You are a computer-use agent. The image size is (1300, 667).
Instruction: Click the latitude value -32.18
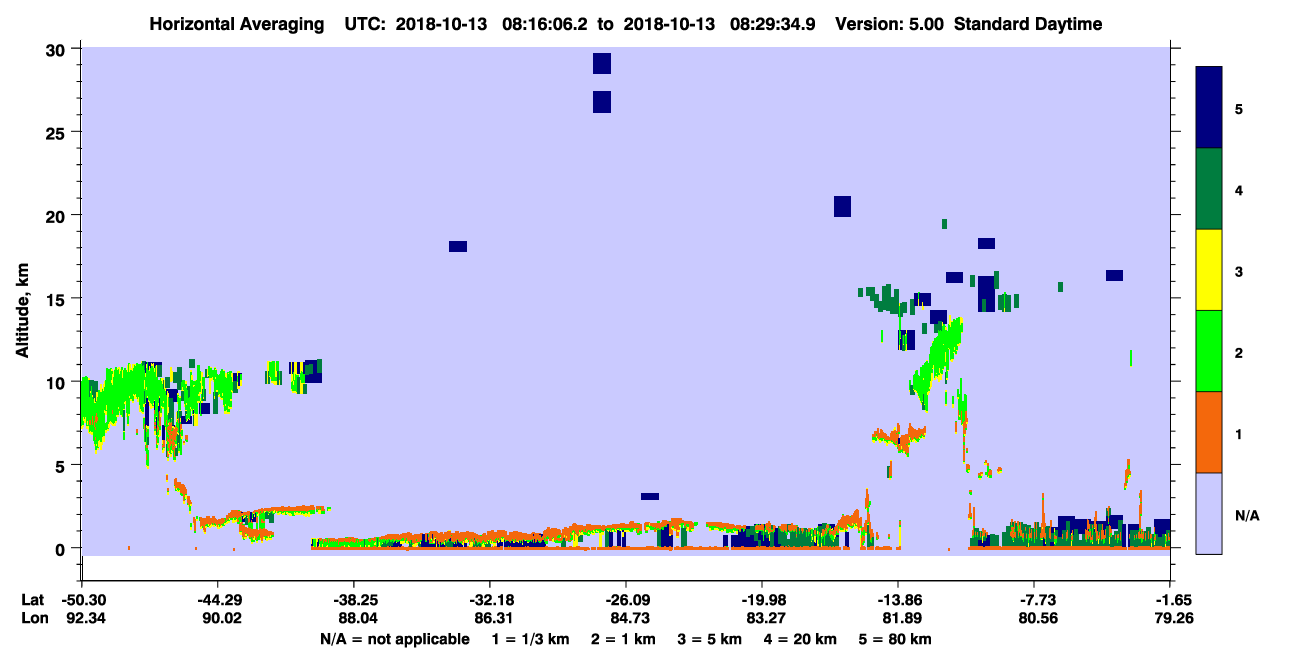[490, 600]
